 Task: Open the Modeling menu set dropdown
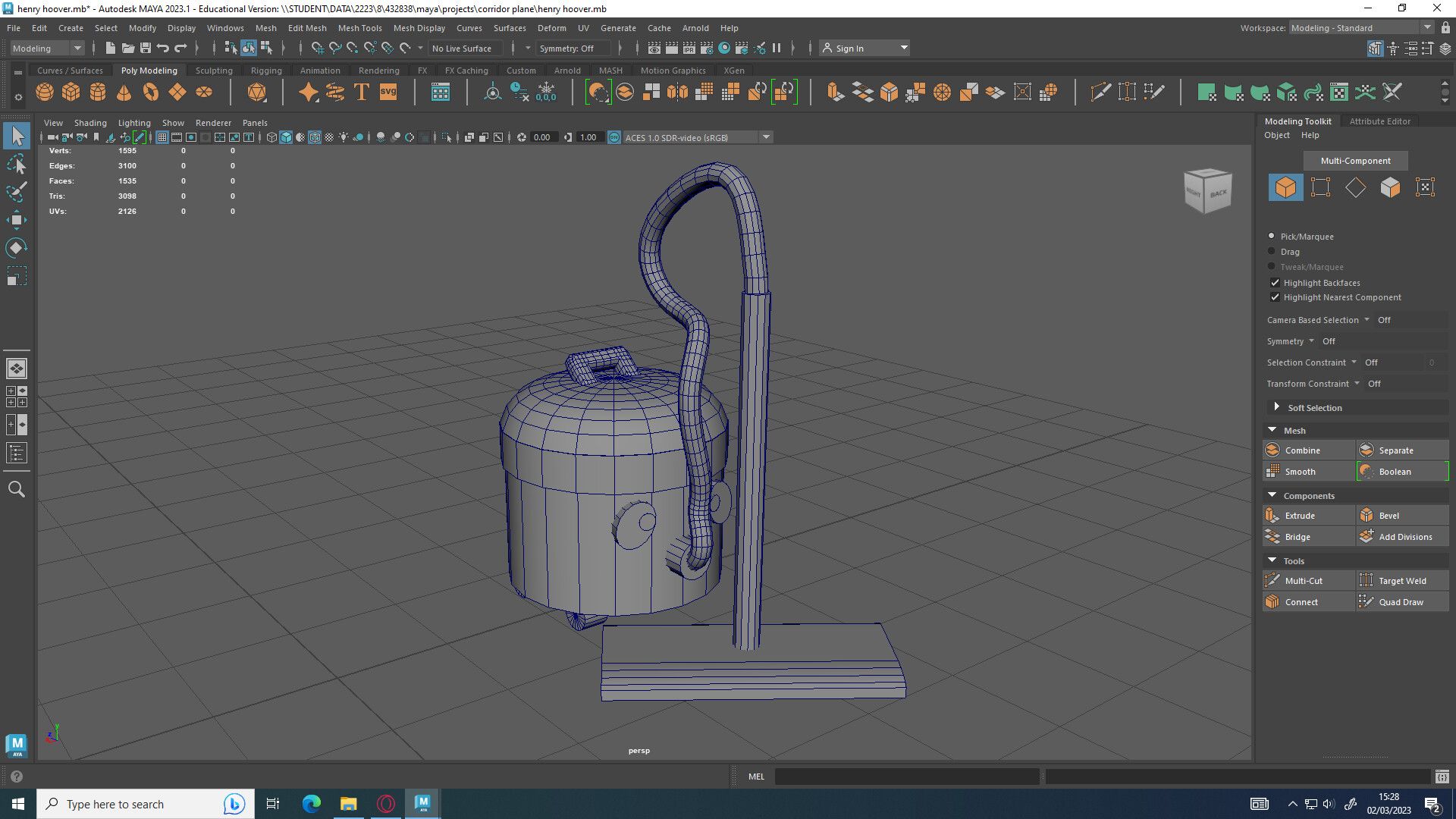[77, 47]
